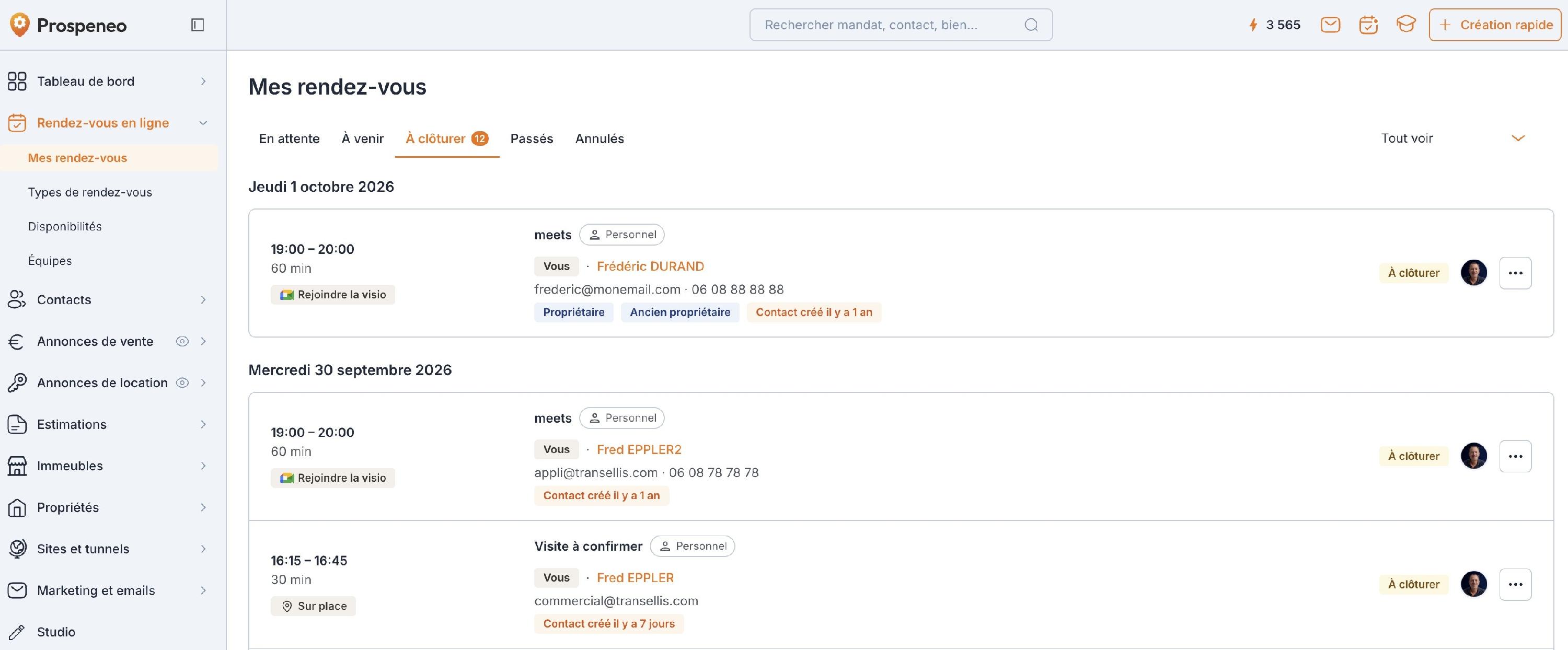Click the lightning bolt credits icon
Viewport: 1568px width, 650px height.
(x=1253, y=25)
